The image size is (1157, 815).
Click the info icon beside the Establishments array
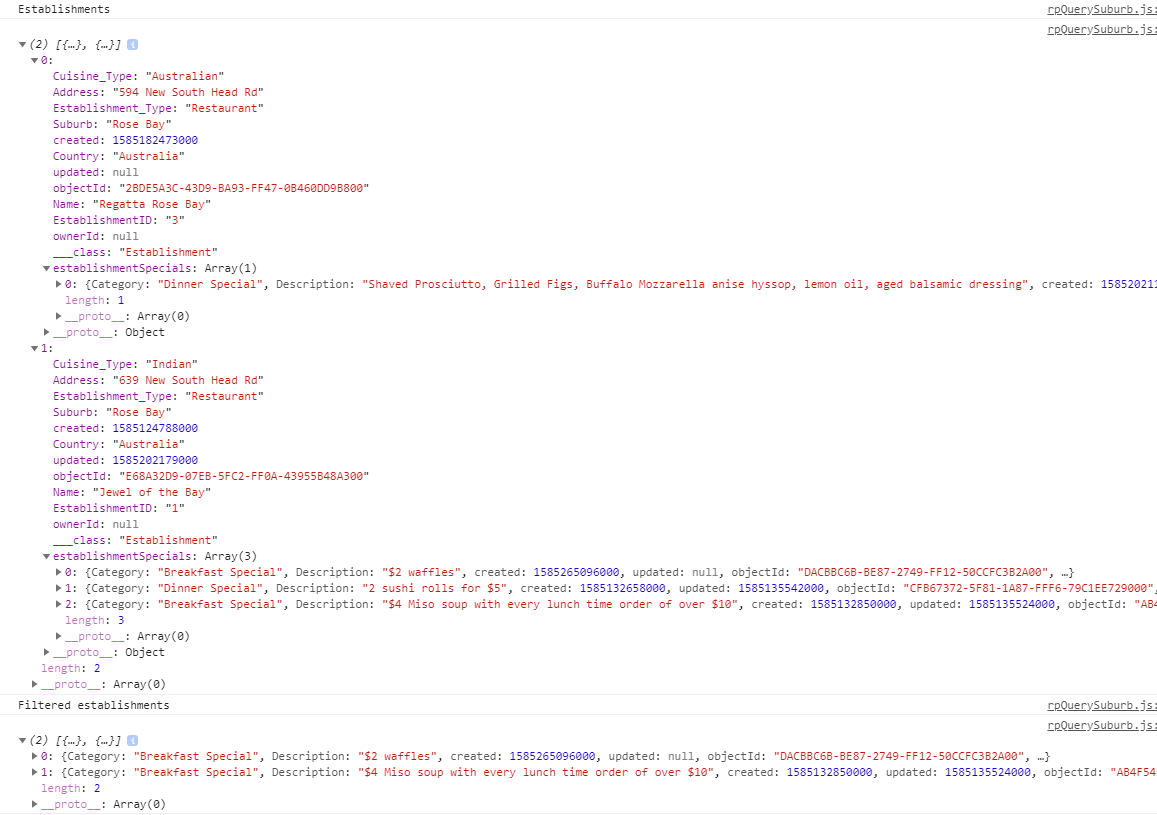point(133,44)
